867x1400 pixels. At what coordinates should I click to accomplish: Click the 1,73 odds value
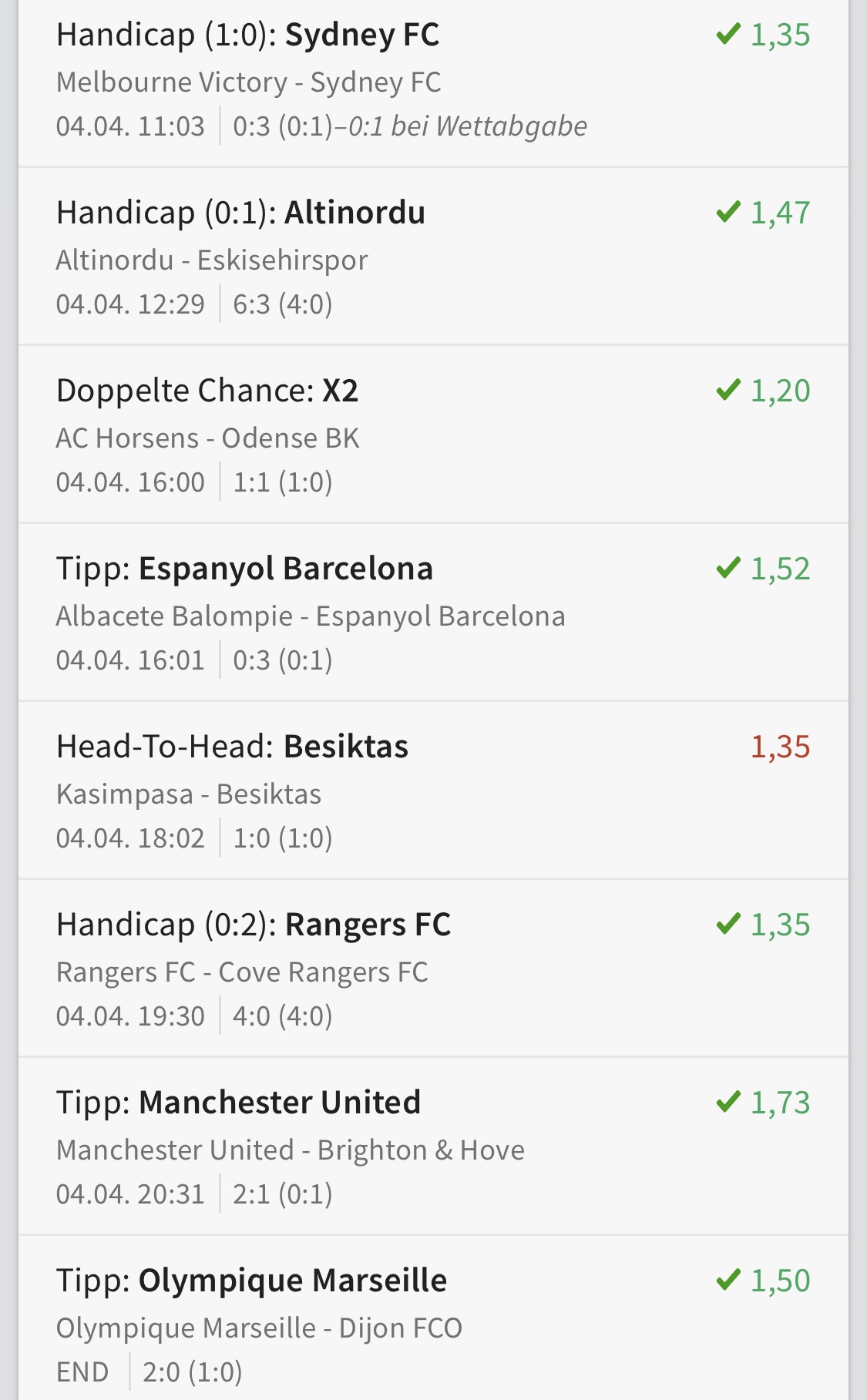click(780, 1103)
